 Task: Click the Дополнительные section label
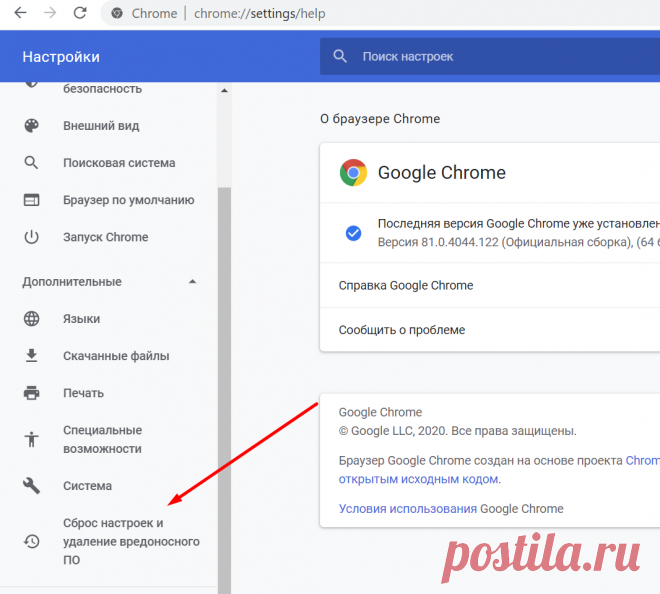pos(72,282)
